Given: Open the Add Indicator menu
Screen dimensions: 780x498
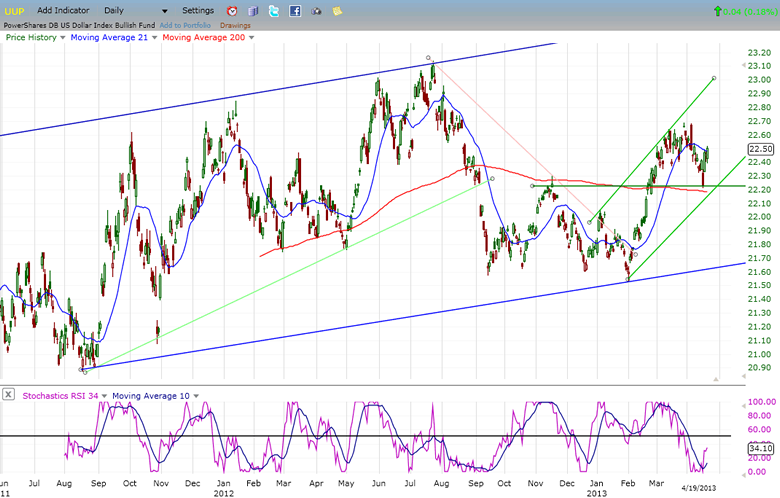Looking at the screenshot, I should (x=64, y=10).
